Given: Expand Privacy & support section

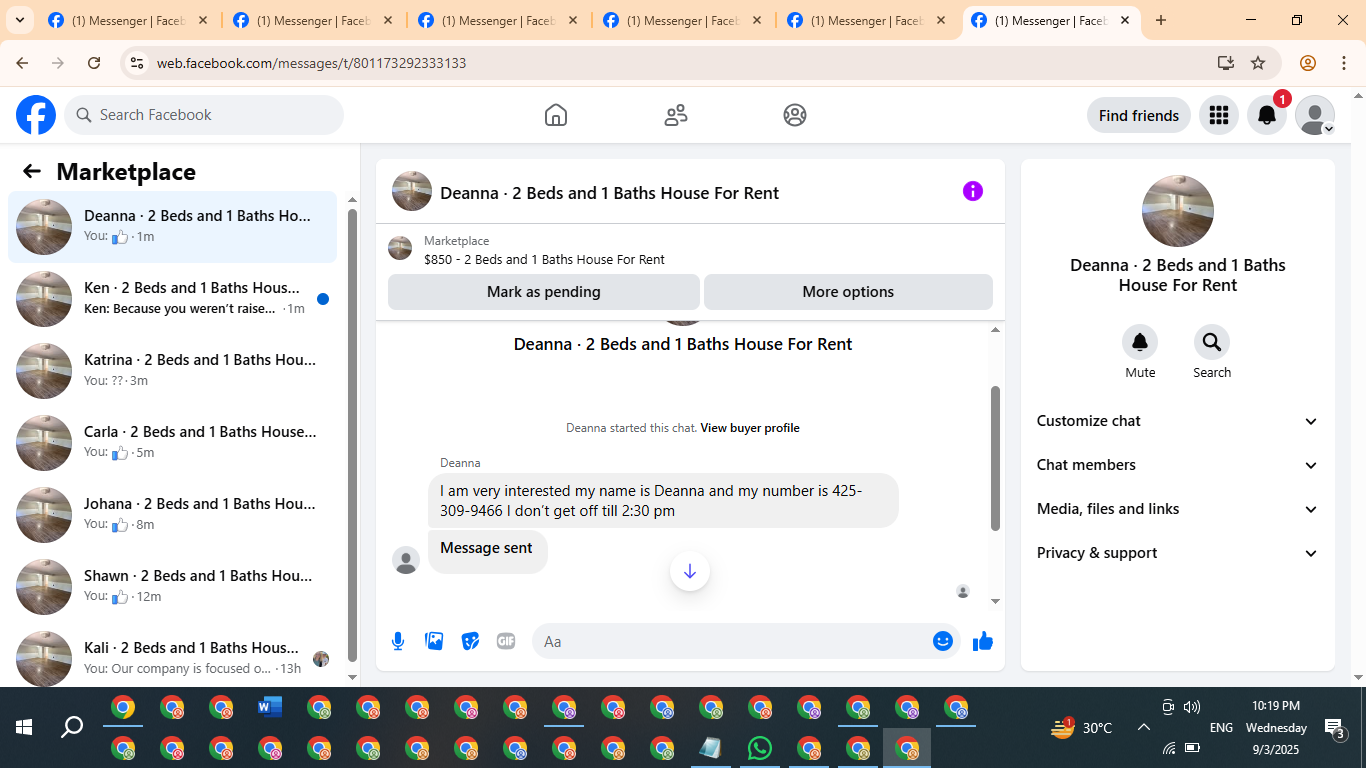Looking at the screenshot, I should [1178, 553].
